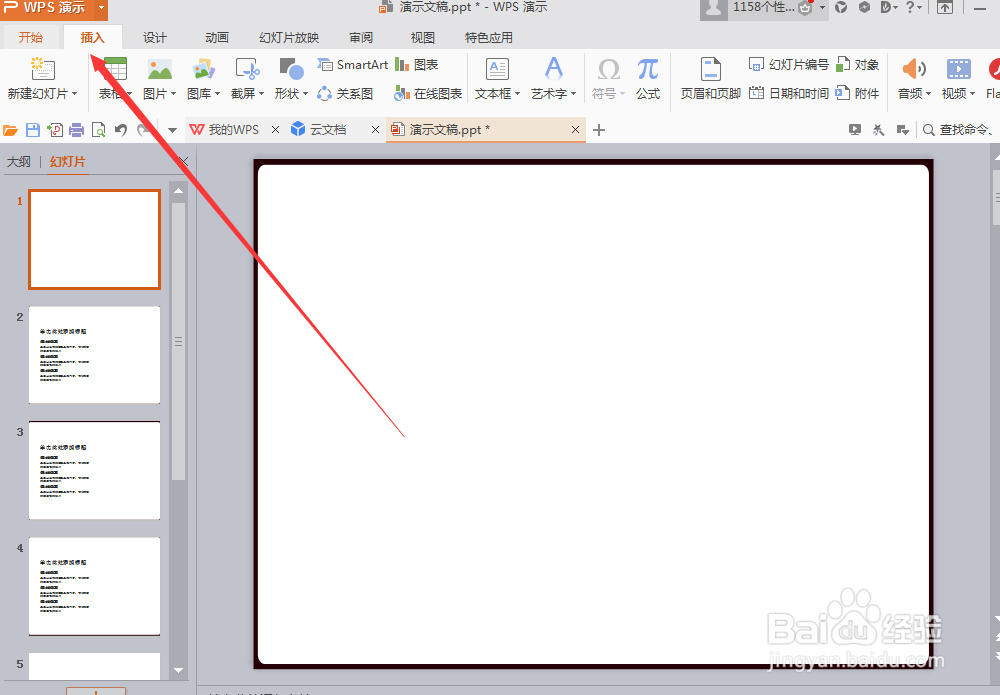Select the Shapes (形状) icon
Image resolution: width=1000 pixels, height=695 pixels.
pos(291,69)
